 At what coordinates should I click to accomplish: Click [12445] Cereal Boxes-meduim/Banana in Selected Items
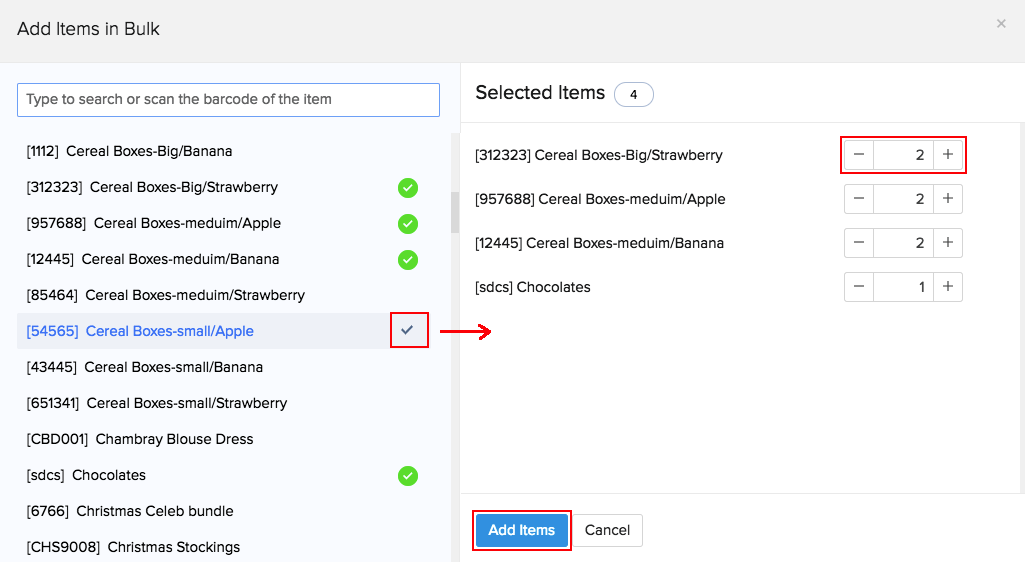click(x=599, y=242)
